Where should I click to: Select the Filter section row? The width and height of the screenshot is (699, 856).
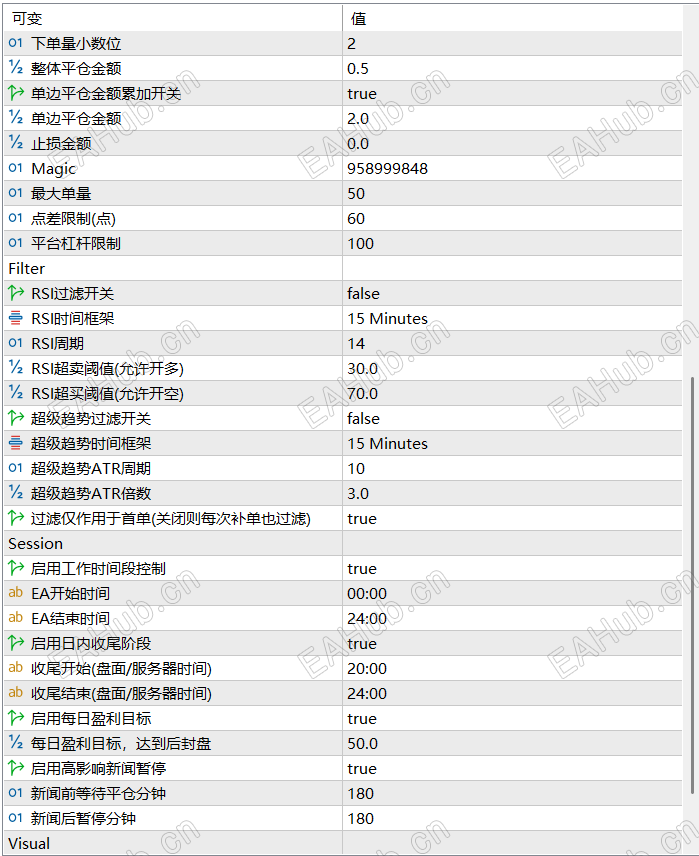pyautogui.click(x=343, y=268)
